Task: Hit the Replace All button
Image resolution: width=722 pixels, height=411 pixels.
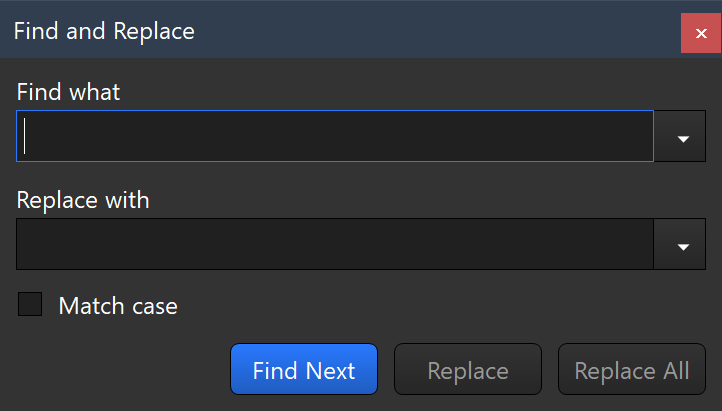Action: (x=631, y=370)
